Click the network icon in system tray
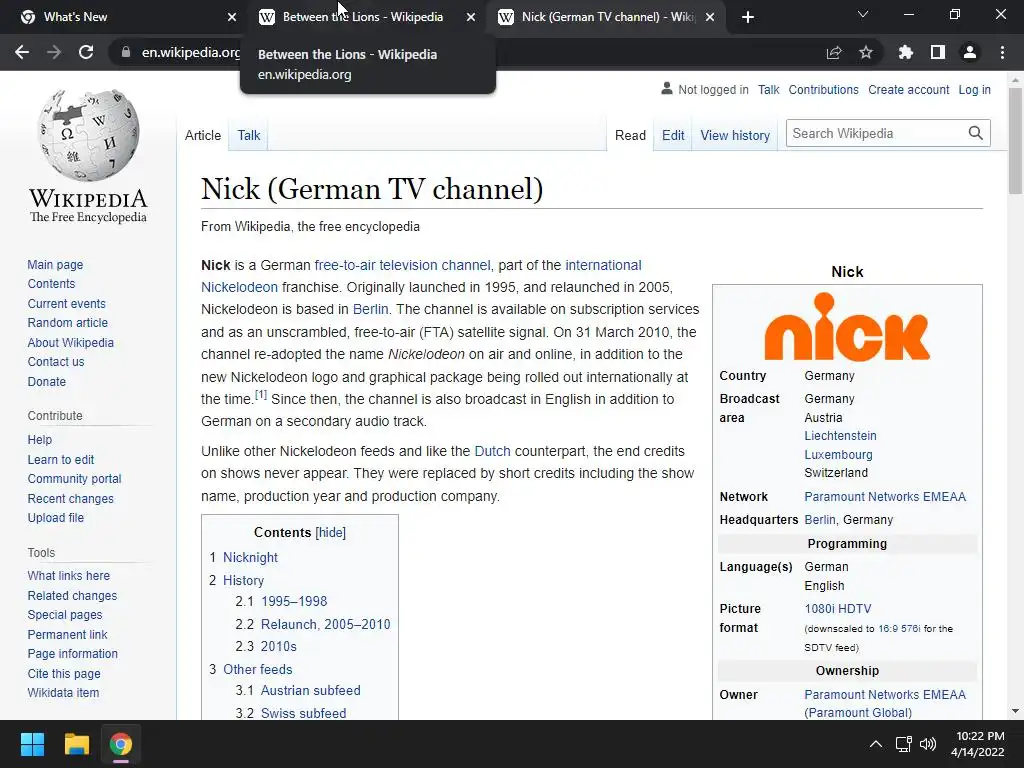The image size is (1024, 768). tap(904, 744)
